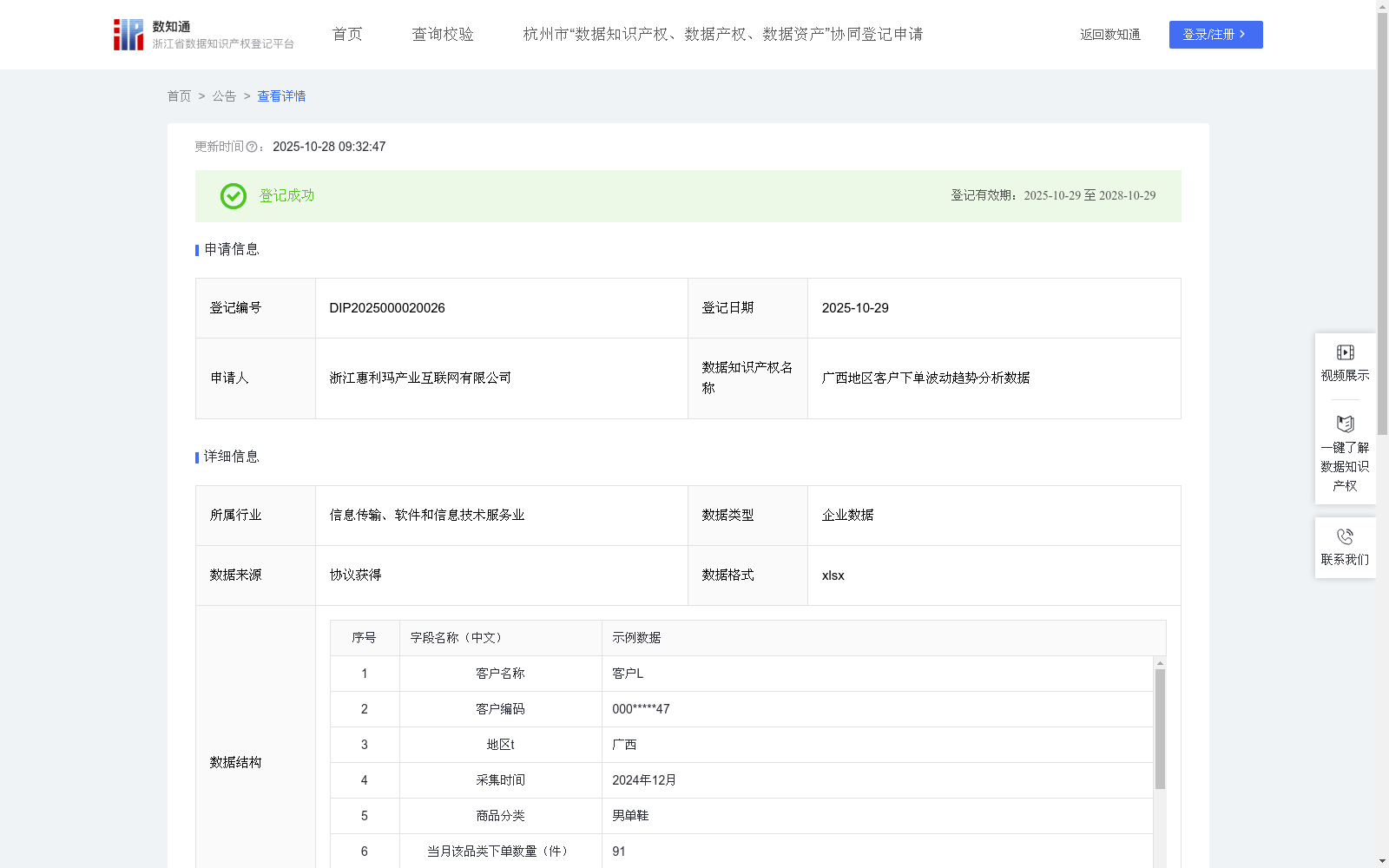Select sample value 男单鞋
This screenshot has width=1389, height=868.
[x=630, y=816]
